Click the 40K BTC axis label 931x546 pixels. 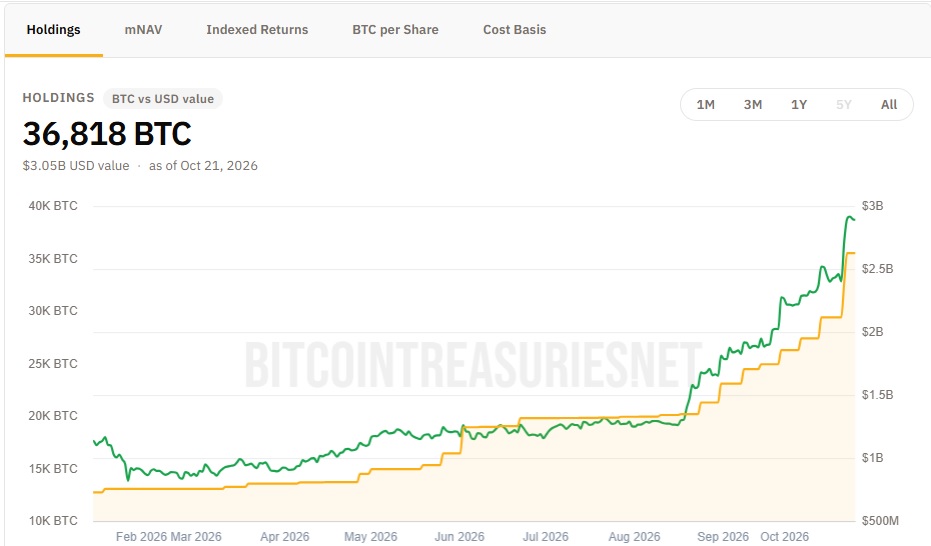(x=53, y=206)
